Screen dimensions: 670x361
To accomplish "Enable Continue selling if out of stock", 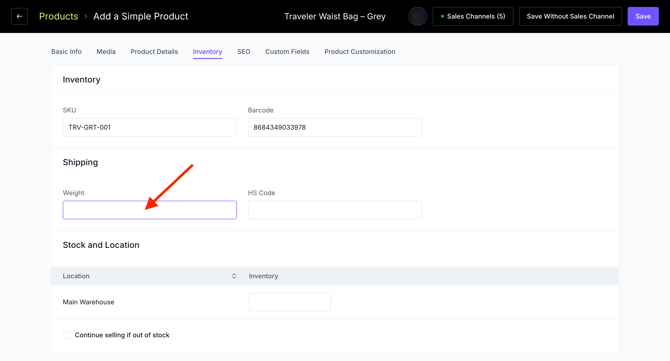I will (66, 335).
